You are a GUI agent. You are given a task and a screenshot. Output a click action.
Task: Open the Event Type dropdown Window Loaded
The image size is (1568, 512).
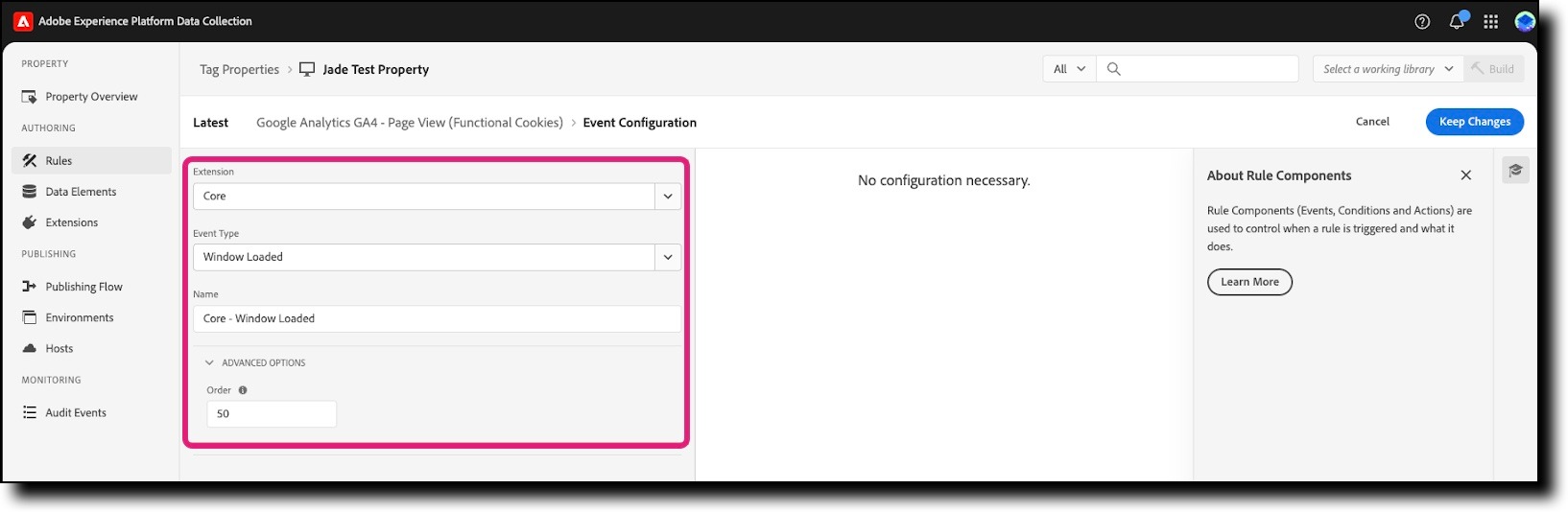coord(438,257)
